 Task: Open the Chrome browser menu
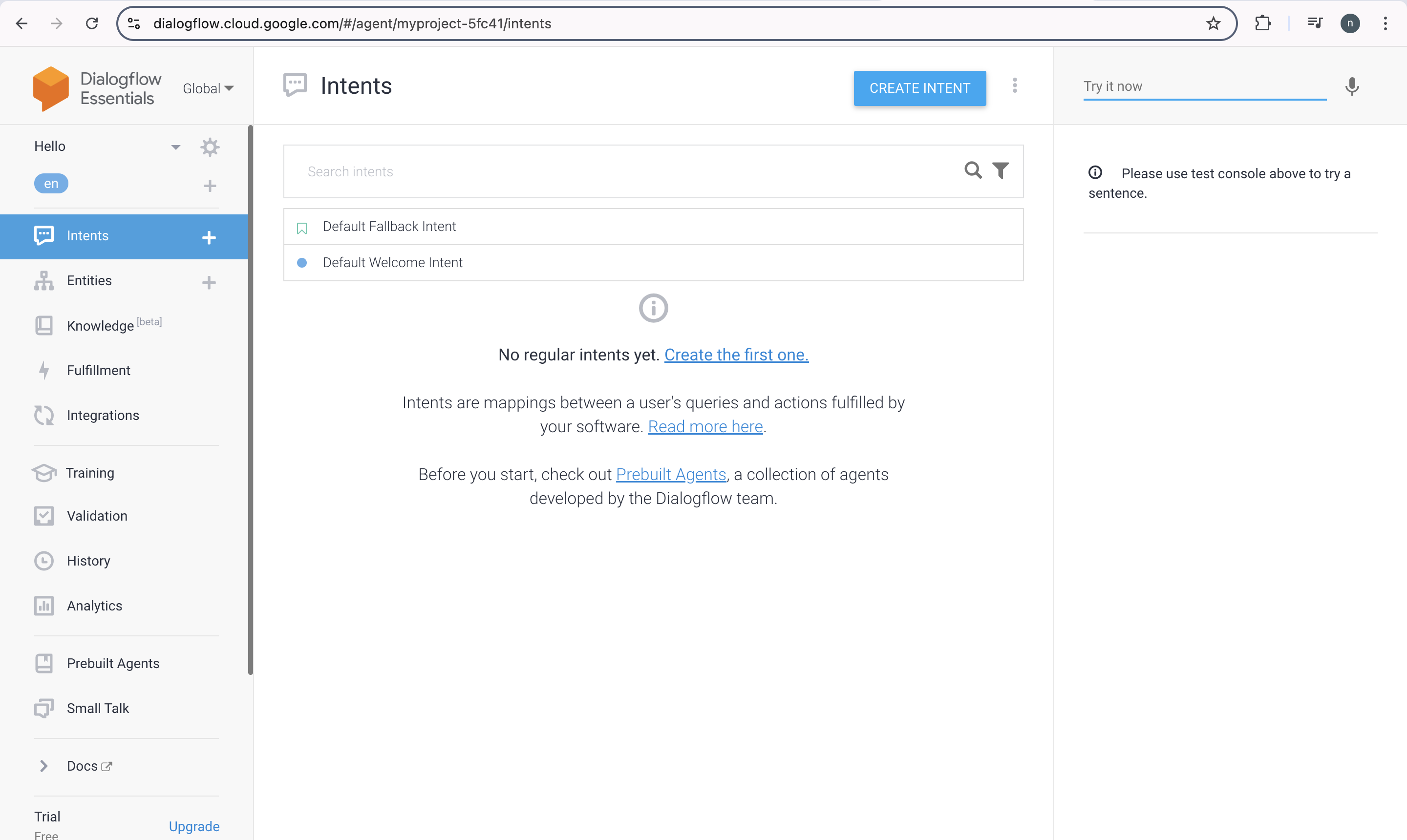pyautogui.click(x=1386, y=23)
